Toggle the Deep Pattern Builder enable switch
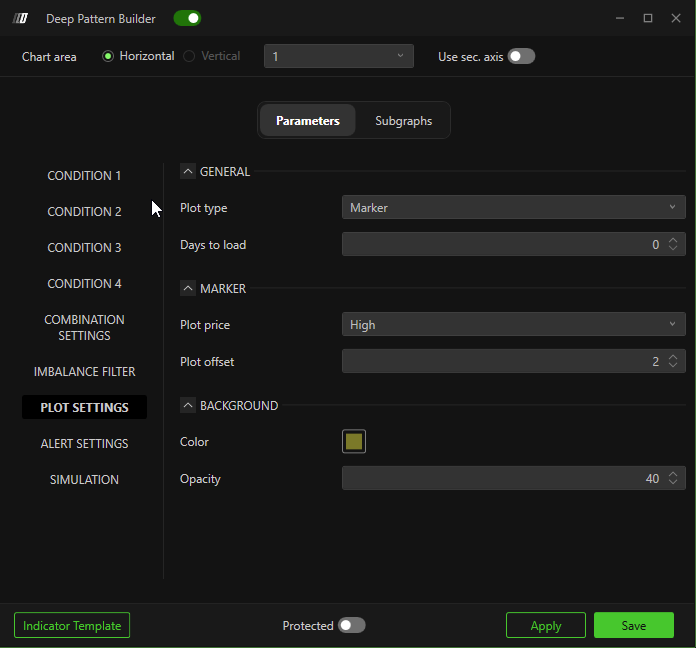696x648 pixels. (x=187, y=18)
